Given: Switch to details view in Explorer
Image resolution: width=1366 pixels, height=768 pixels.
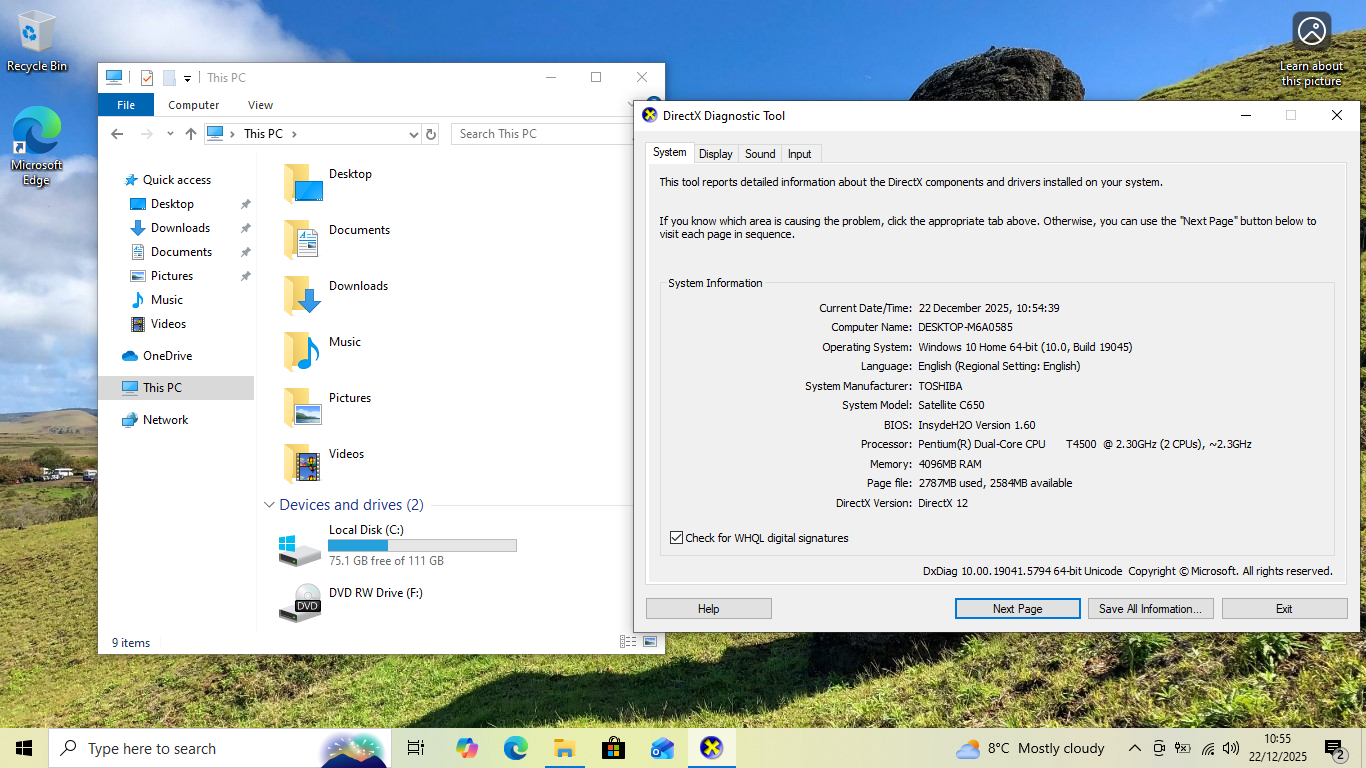Looking at the screenshot, I should [628, 642].
